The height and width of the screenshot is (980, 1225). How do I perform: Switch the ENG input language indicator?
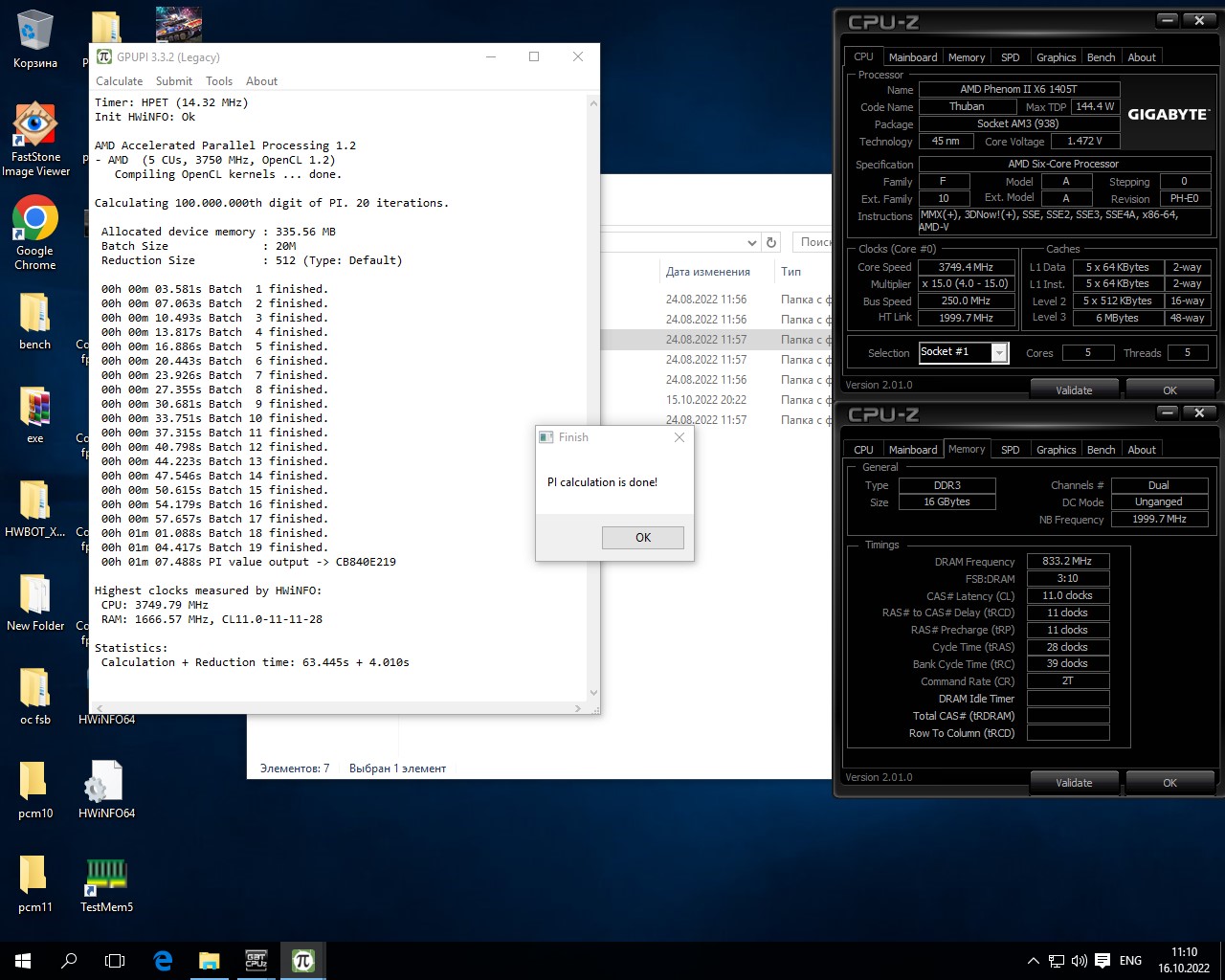point(1130,961)
